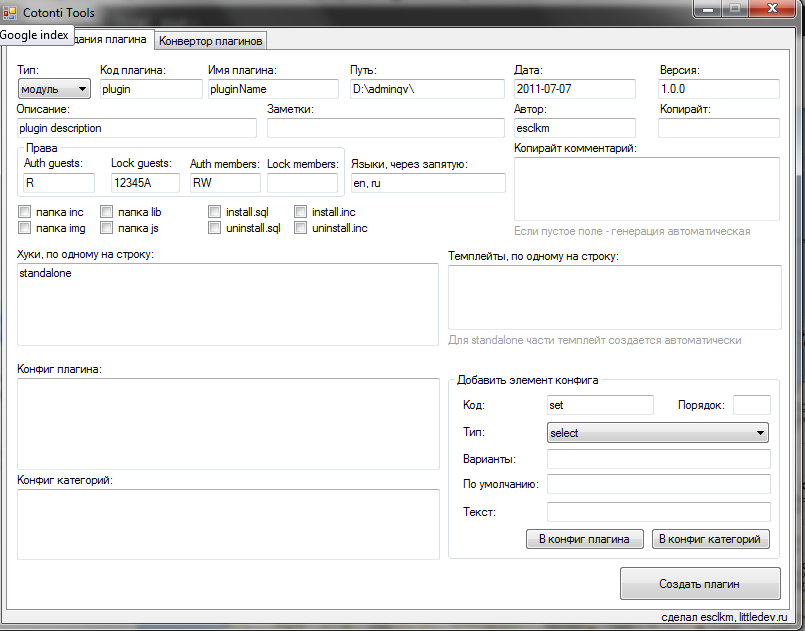Open the Тип dropdown showing модуль
Viewport: 805px width, 631px height.
pyautogui.click(x=54, y=89)
